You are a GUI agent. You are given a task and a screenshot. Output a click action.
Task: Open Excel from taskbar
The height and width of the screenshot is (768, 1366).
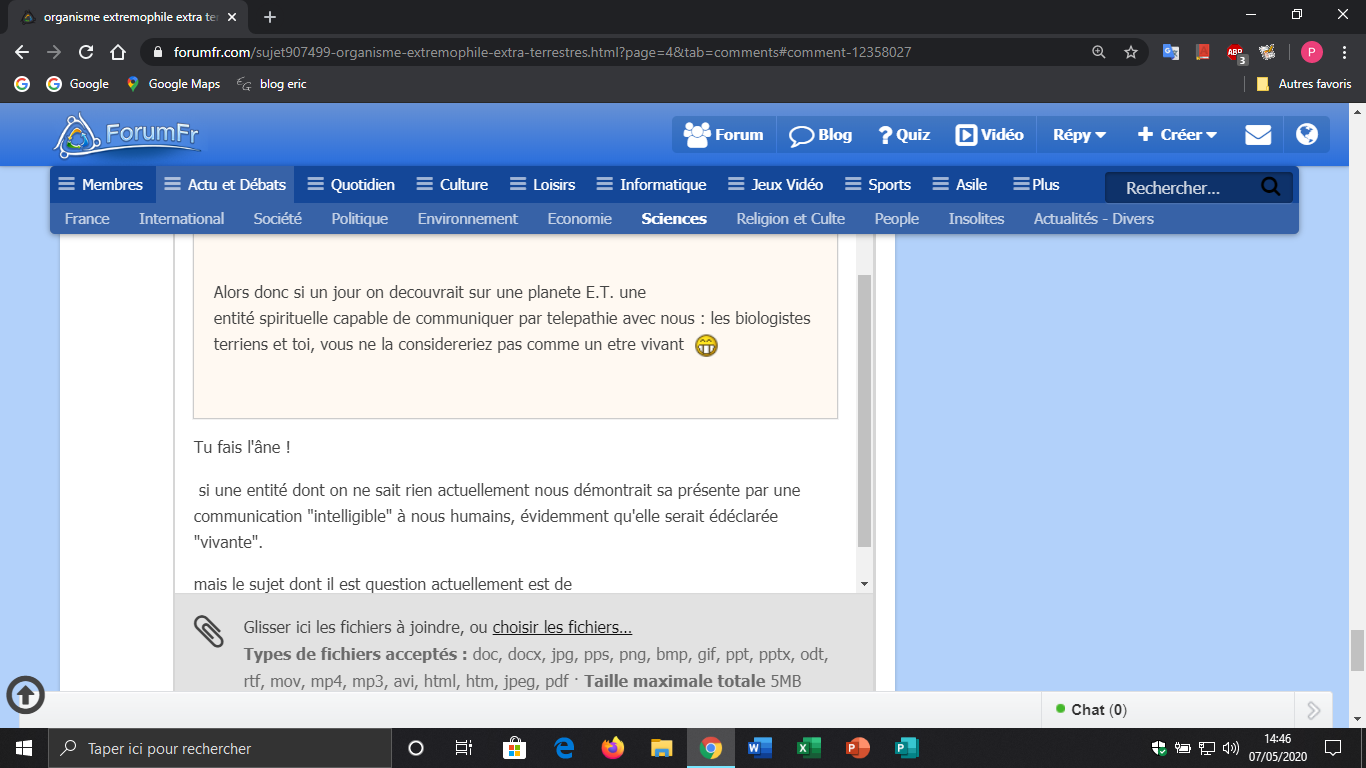tap(808, 748)
